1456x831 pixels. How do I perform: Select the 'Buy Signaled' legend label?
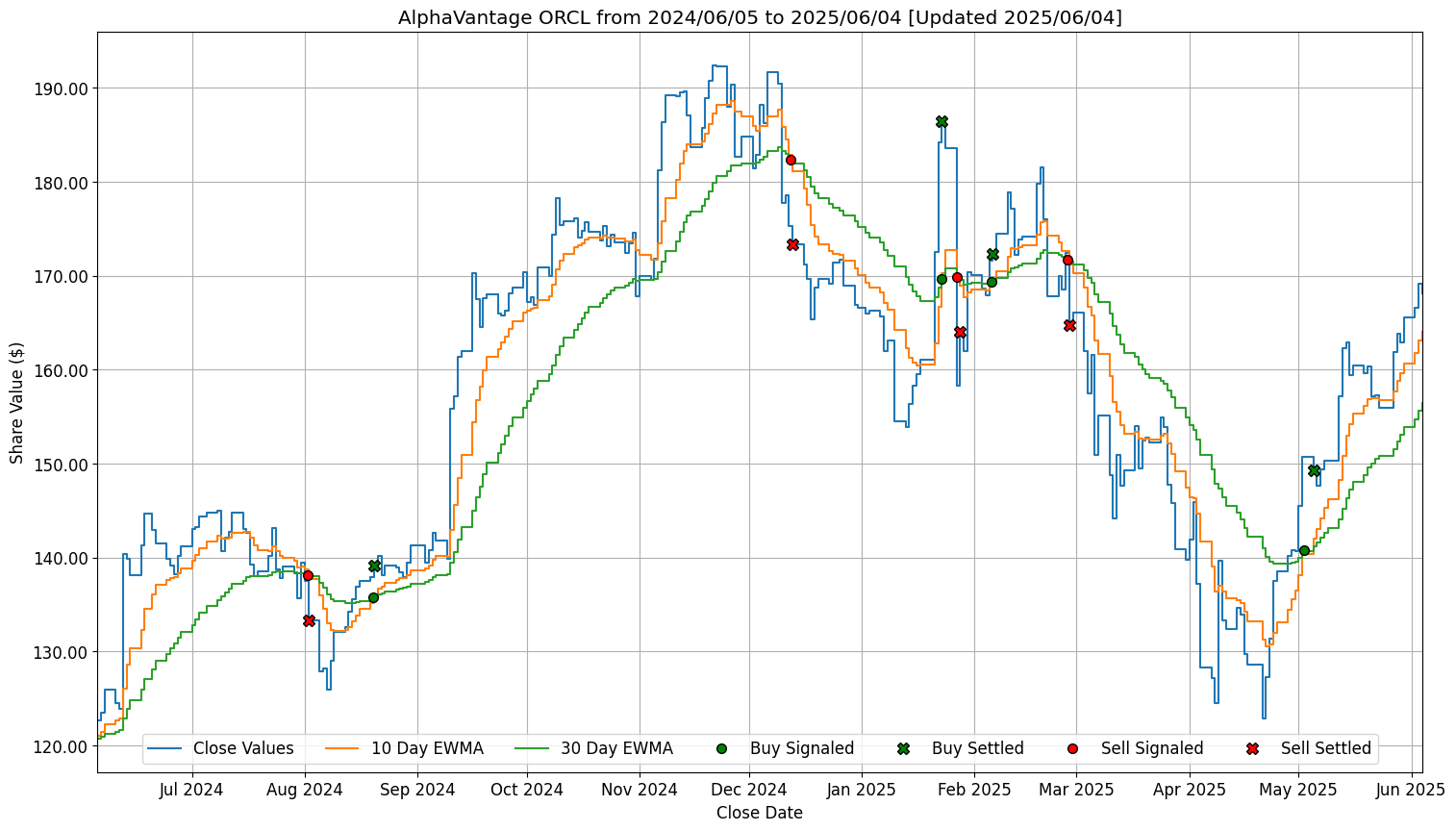(x=802, y=748)
